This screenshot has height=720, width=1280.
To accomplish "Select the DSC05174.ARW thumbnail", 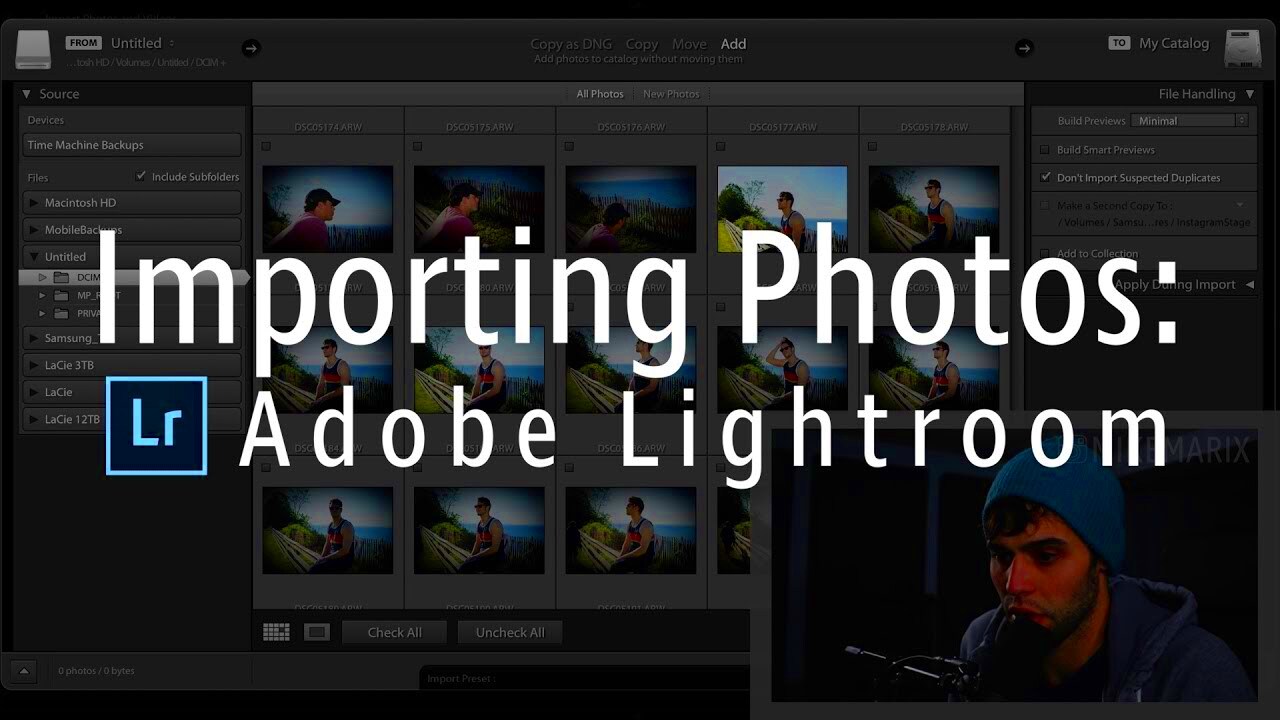I will point(328,208).
